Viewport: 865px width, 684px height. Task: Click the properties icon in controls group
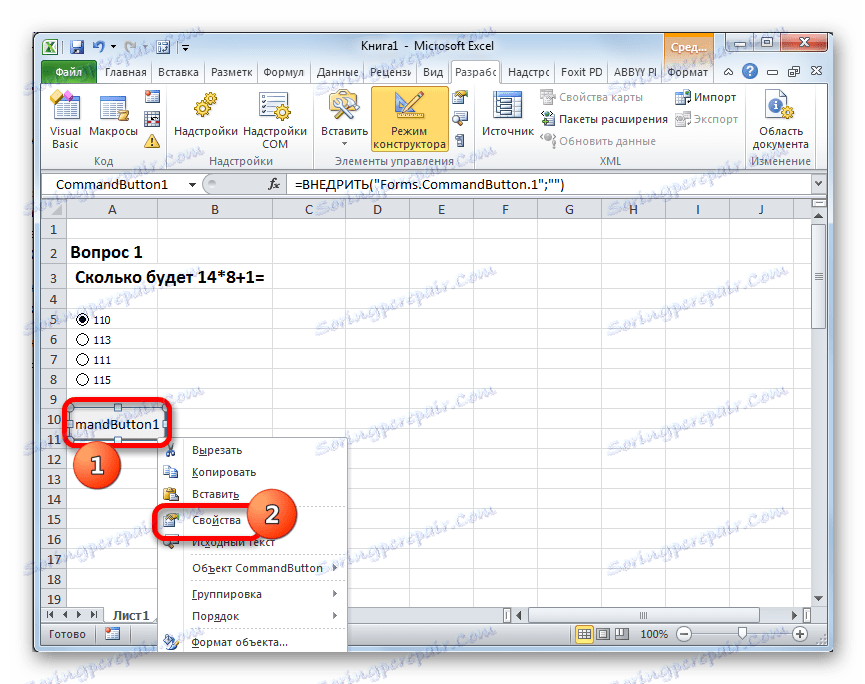(x=460, y=98)
